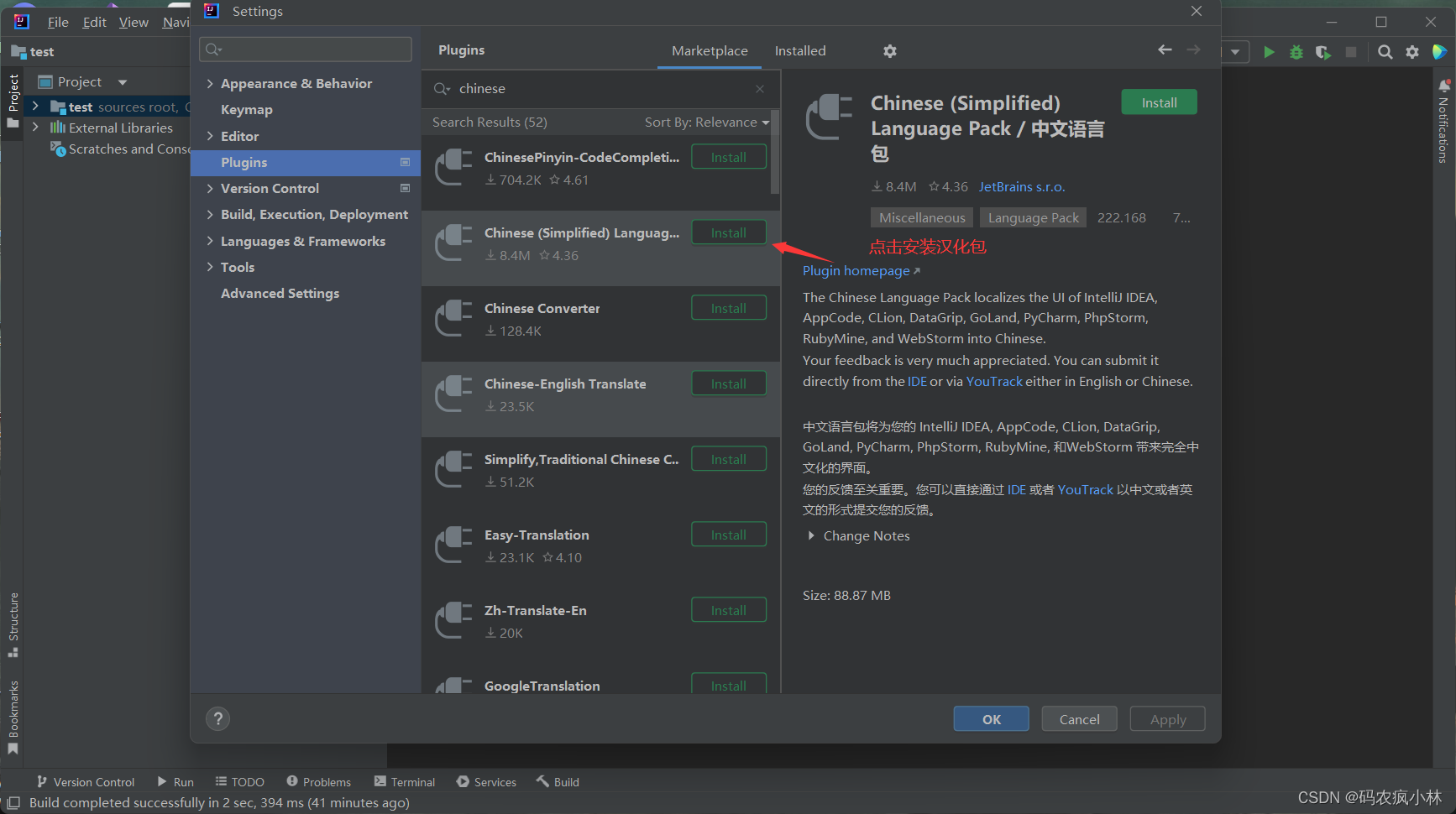
Task: Clear the chinese search query
Action: coord(760,89)
